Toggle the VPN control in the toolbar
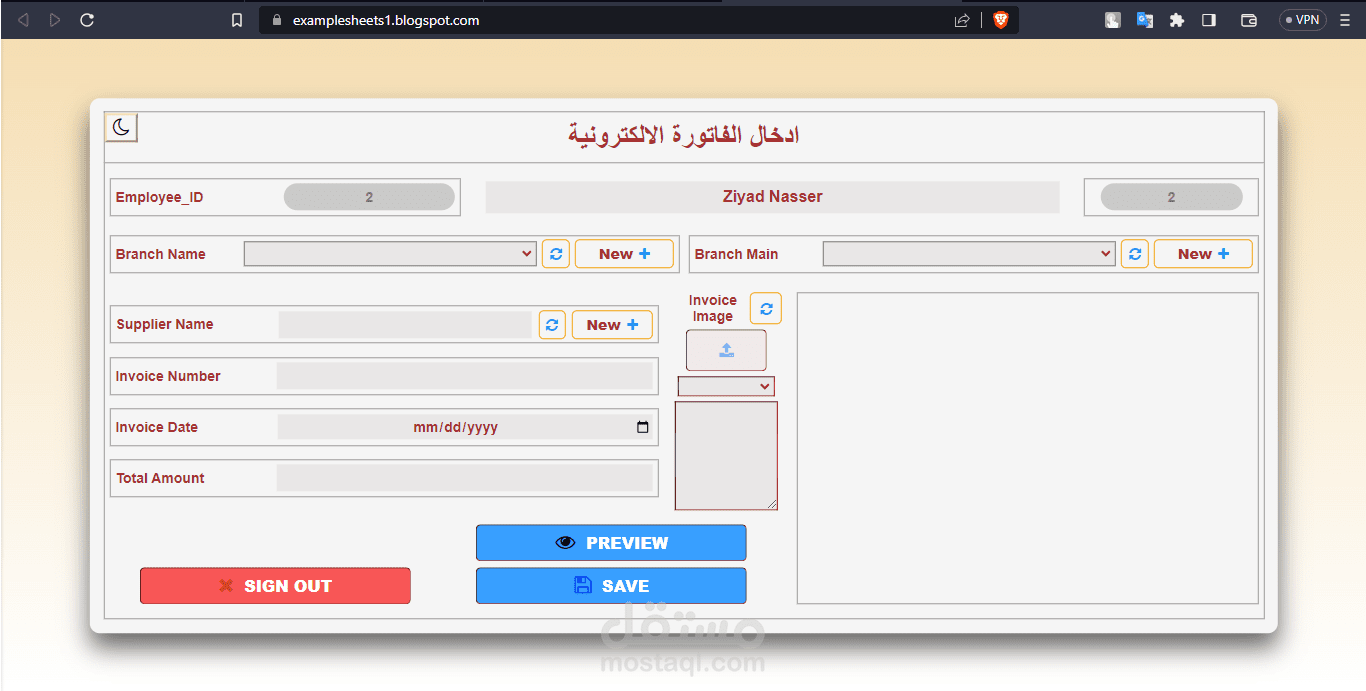Image resolution: width=1366 pixels, height=691 pixels. (1301, 19)
